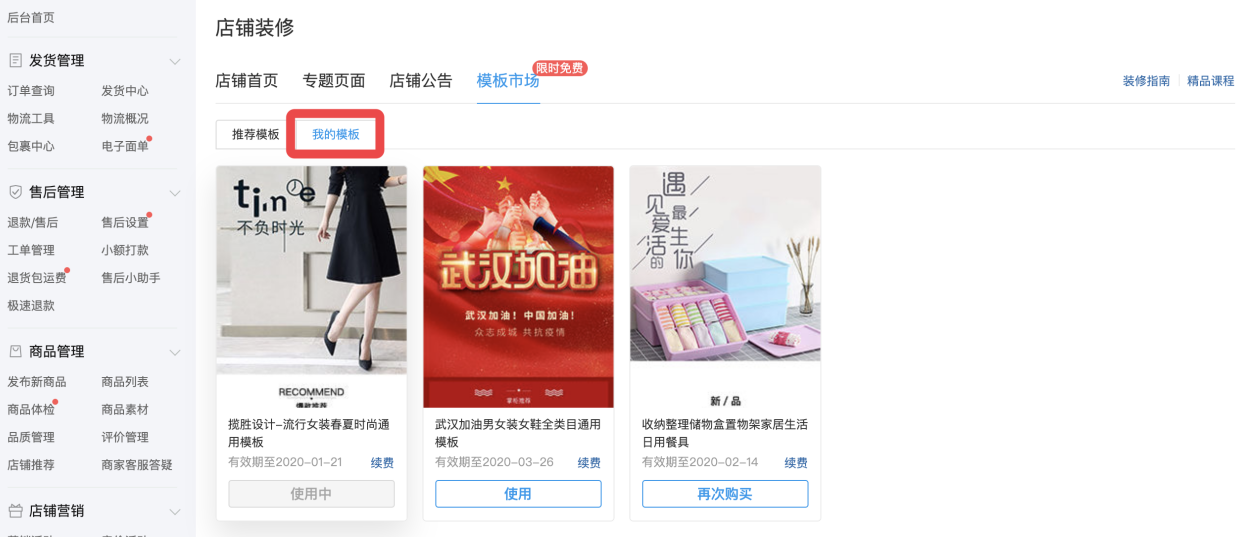Collapse the 发货管理 section chevron
The image size is (1249, 537).
pyautogui.click(x=175, y=61)
